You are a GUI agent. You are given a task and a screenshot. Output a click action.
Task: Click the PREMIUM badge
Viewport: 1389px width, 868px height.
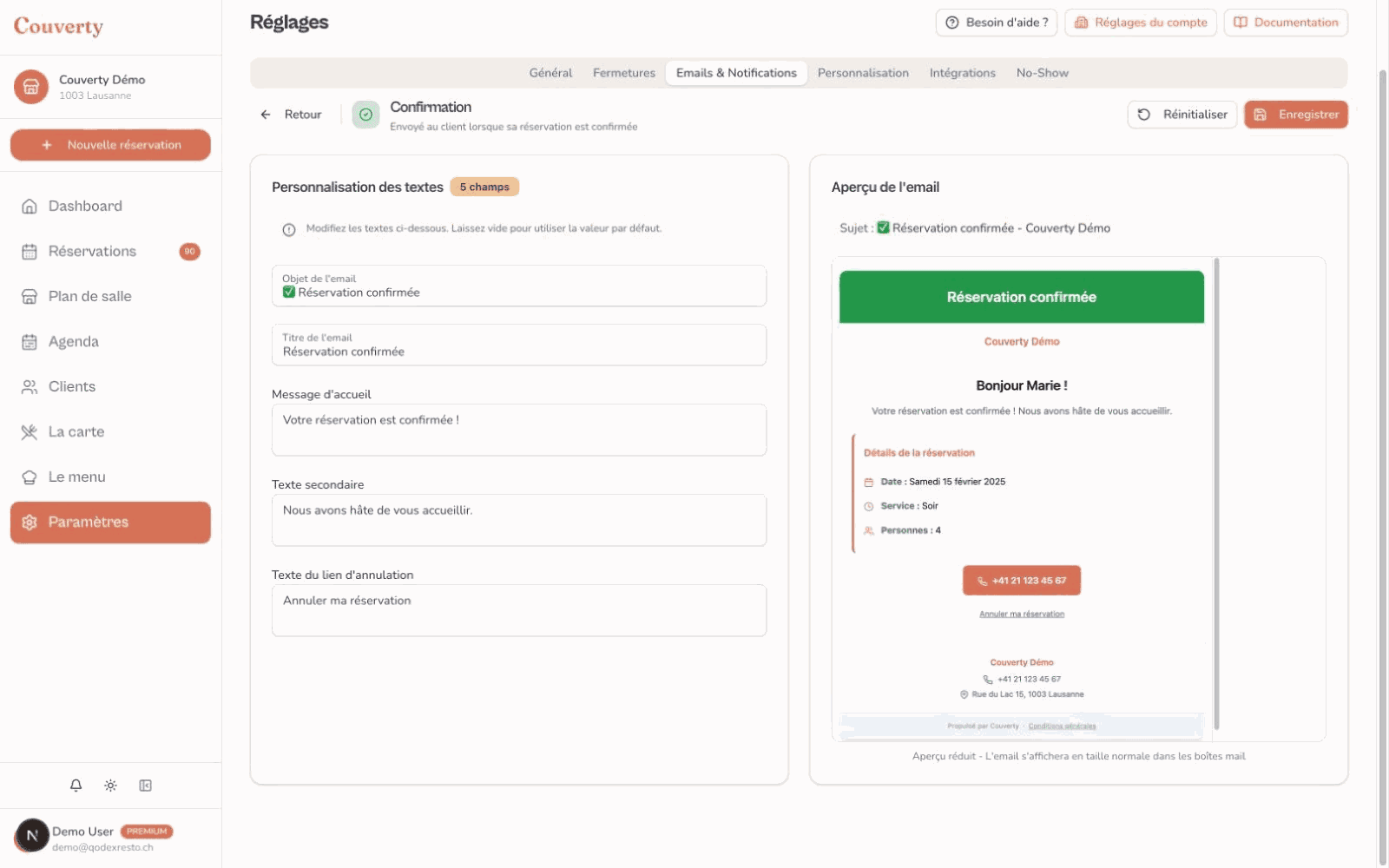pyautogui.click(x=147, y=832)
